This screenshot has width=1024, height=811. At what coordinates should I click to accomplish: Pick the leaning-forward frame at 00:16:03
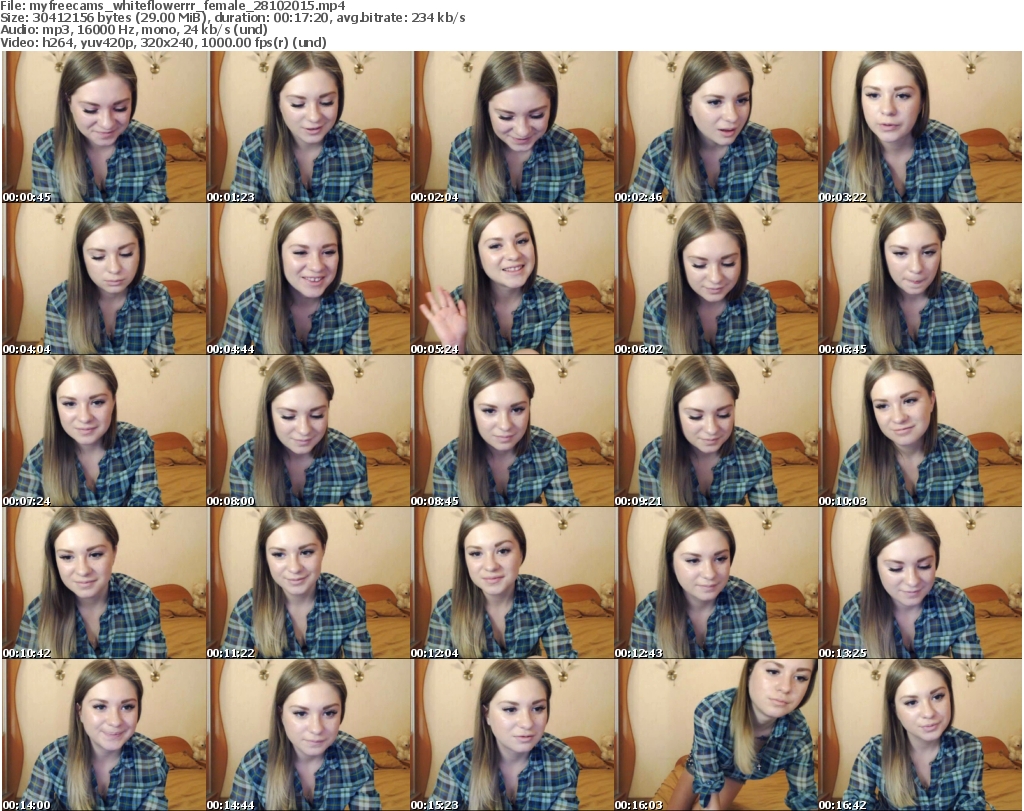[x=716, y=735]
